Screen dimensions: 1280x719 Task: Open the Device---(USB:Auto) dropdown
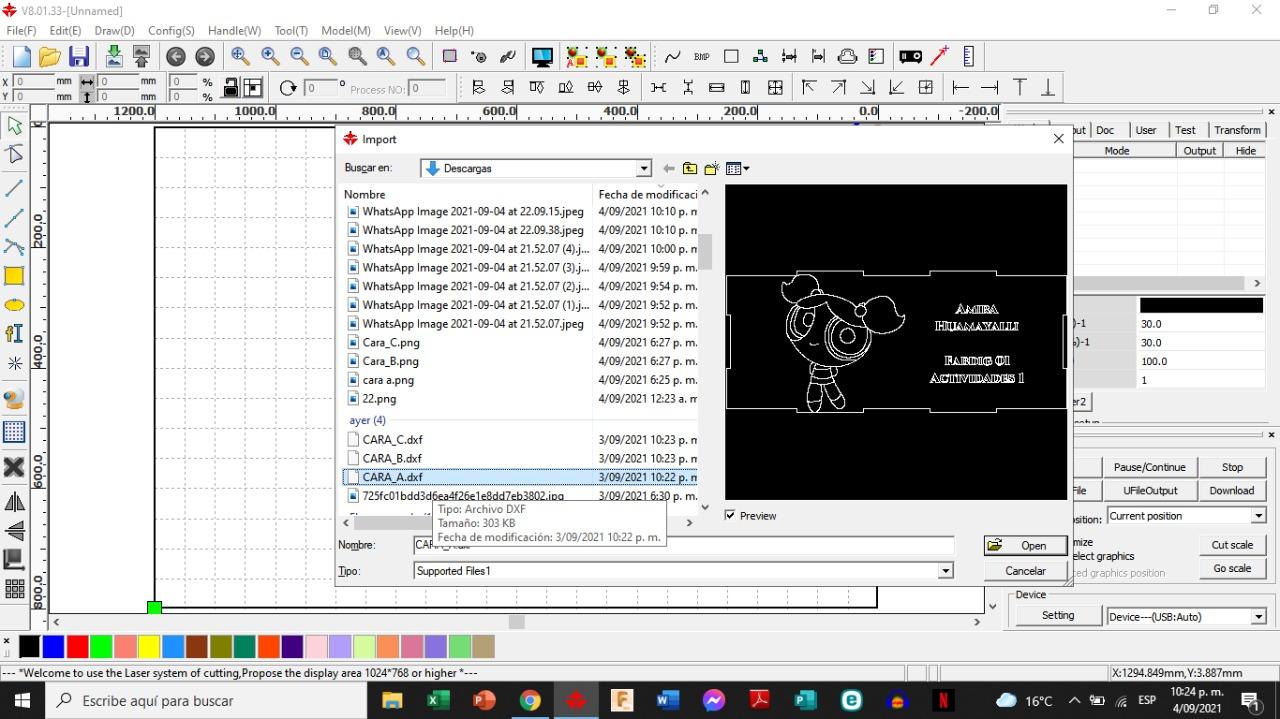coord(1258,616)
